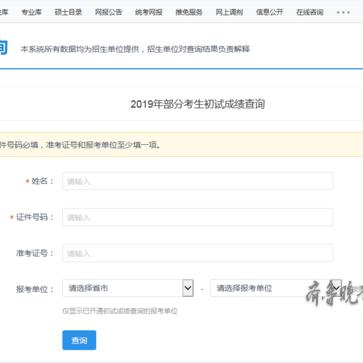Screen dimensions: 363x363
Task: Open 在线咨询 in the navigation bar
Action: point(310,12)
